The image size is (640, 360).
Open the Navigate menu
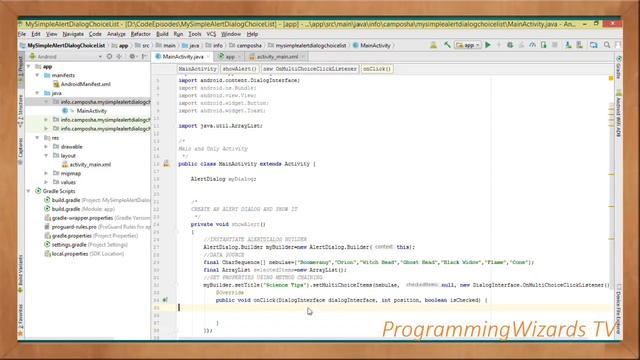tap(73, 34)
